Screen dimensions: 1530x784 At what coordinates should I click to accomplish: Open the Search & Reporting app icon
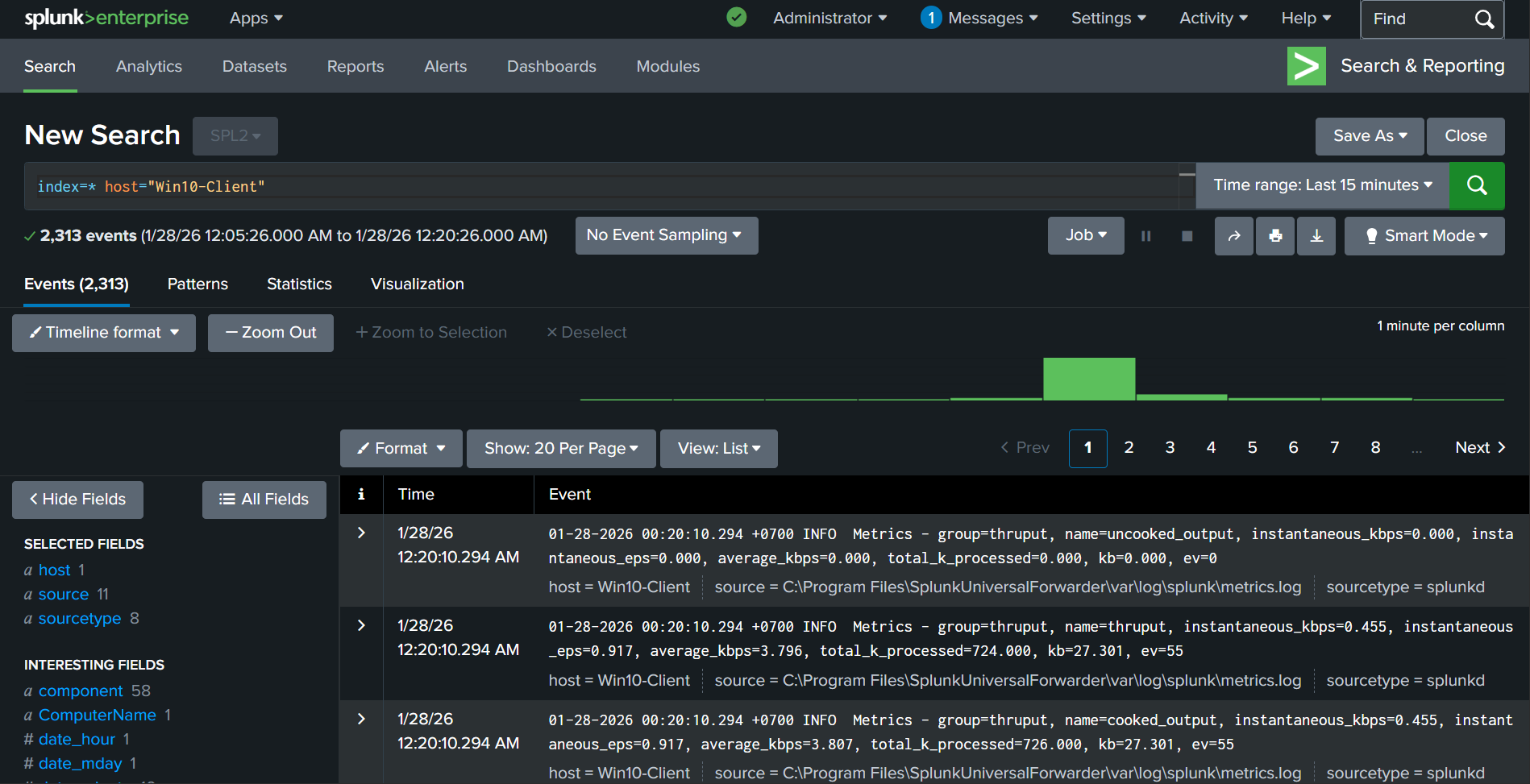click(x=1306, y=66)
